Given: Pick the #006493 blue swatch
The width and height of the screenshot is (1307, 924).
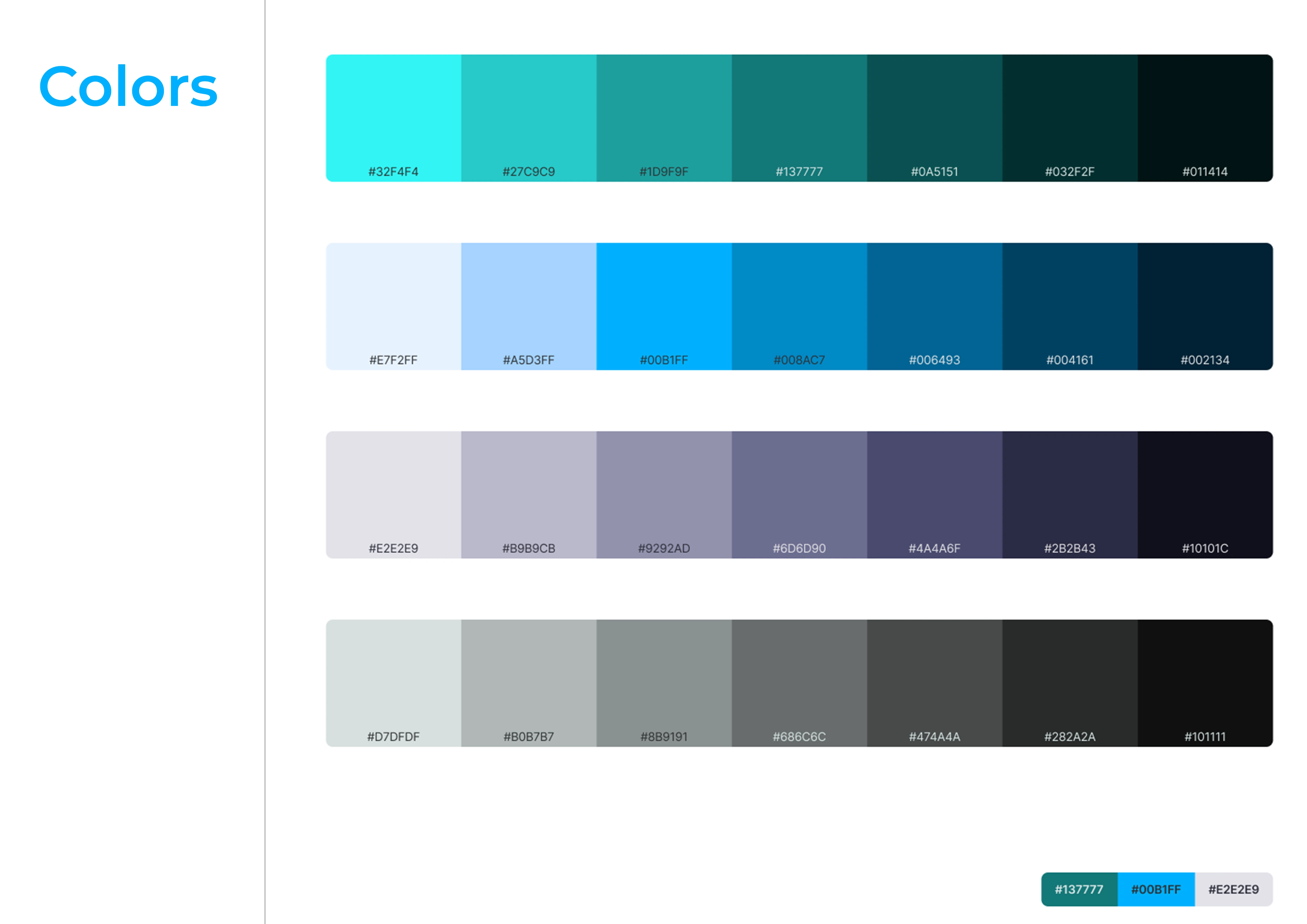Looking at the screenshot, I should [934, 306].
